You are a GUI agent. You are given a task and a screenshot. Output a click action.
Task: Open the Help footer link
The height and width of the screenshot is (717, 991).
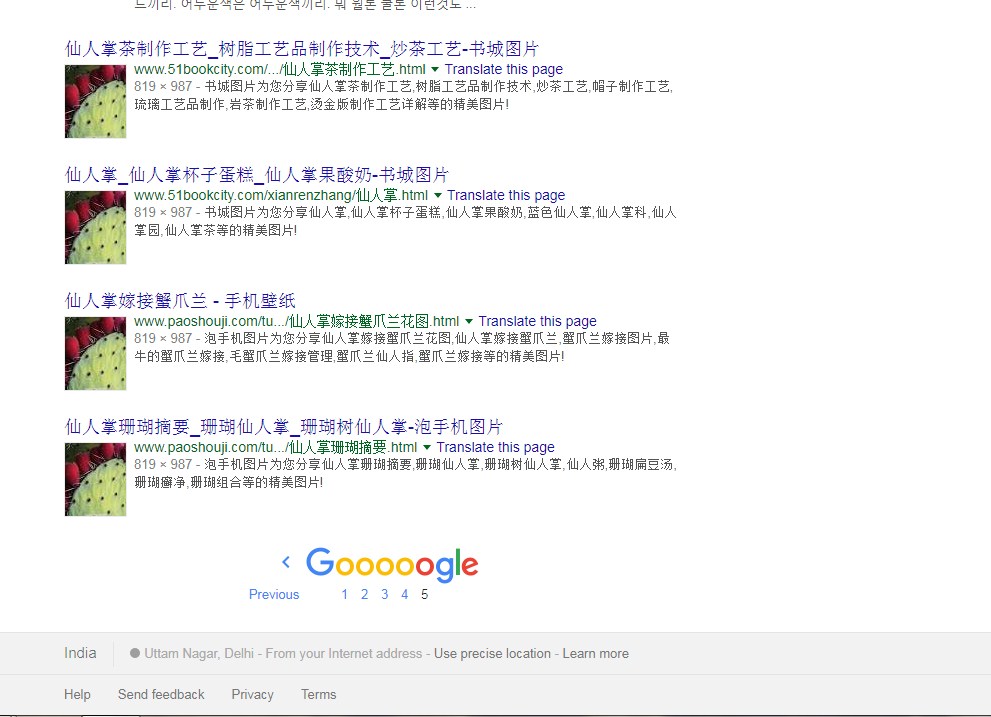click(x=77, y=694)
